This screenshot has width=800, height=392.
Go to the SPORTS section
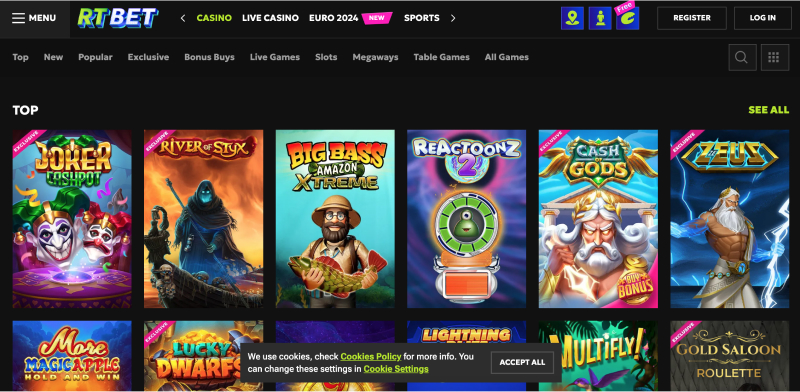point(421,18)
